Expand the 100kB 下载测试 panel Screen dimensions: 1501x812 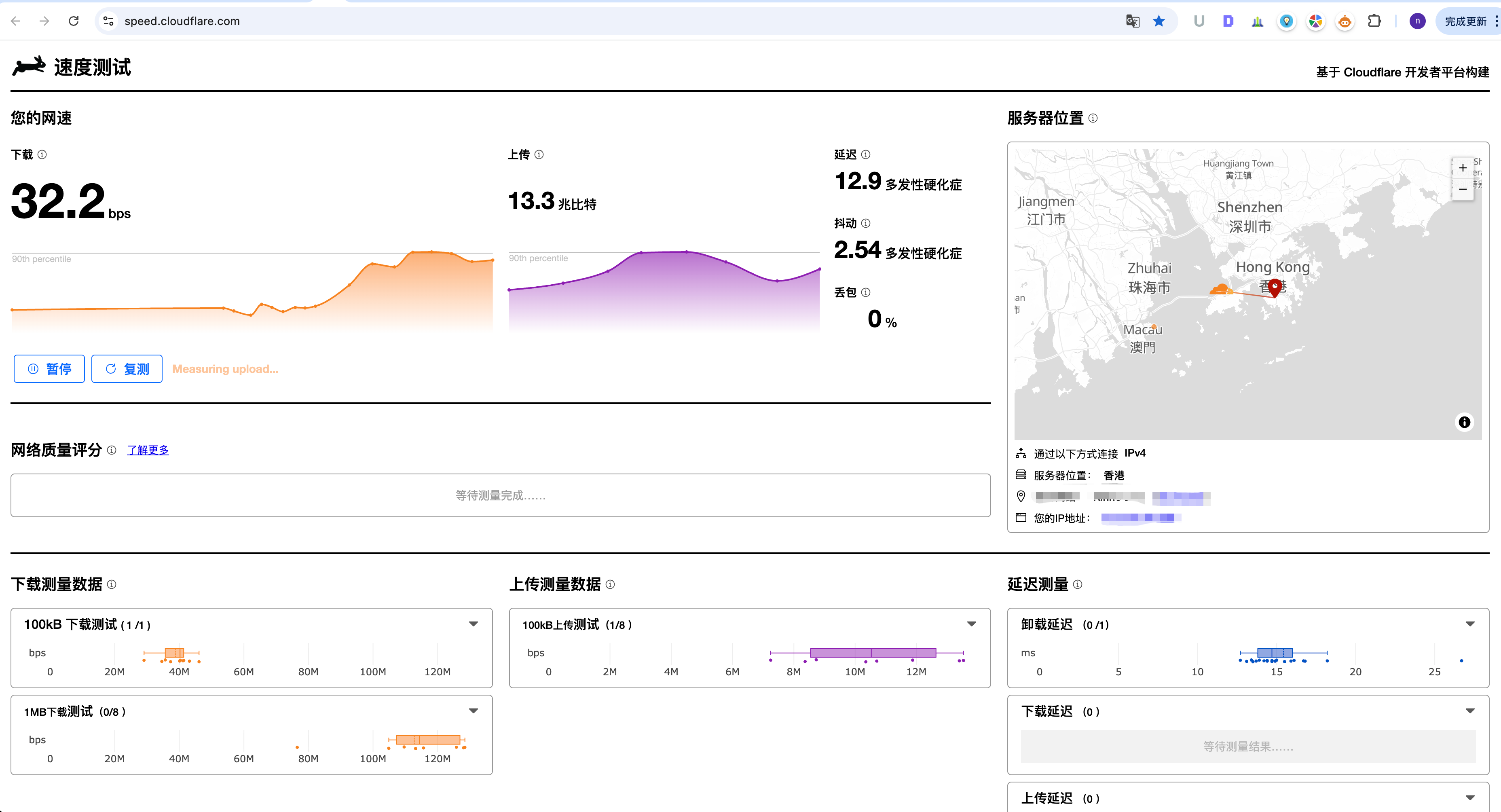click(x=474, y=624)
